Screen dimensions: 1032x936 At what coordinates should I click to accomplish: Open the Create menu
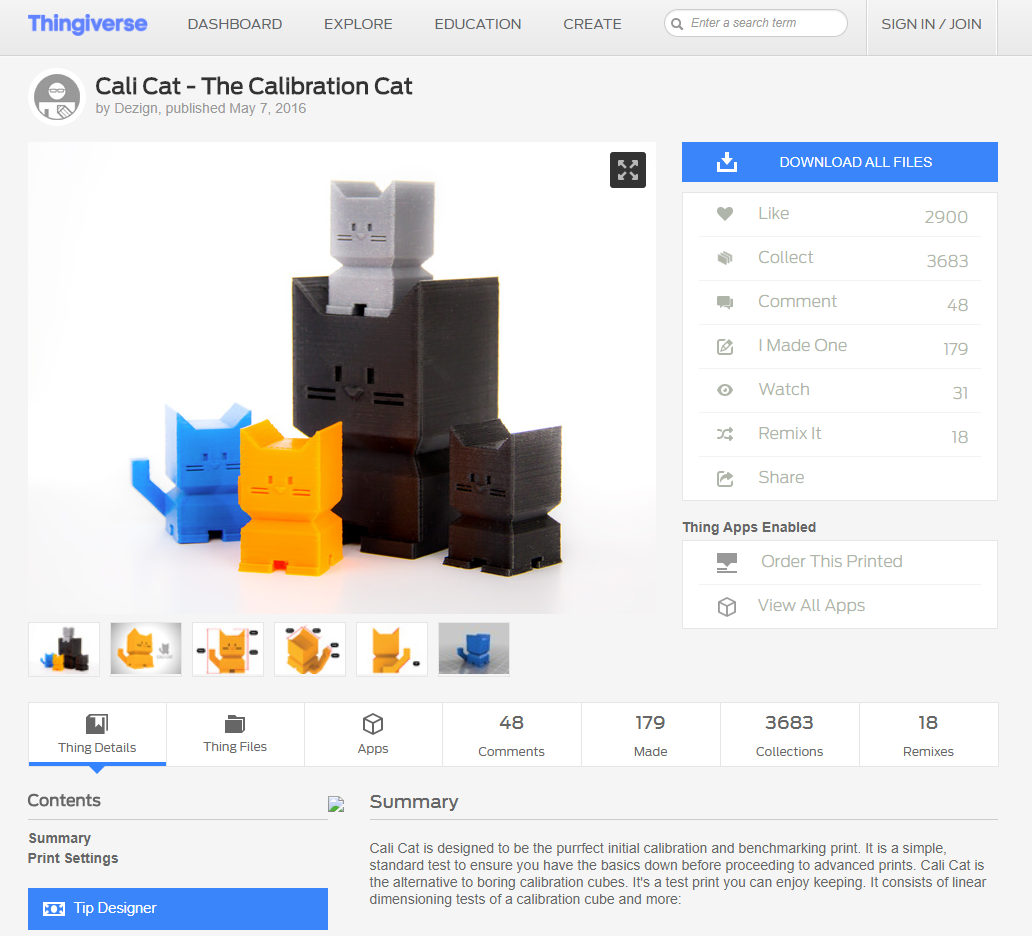(592, 24)
